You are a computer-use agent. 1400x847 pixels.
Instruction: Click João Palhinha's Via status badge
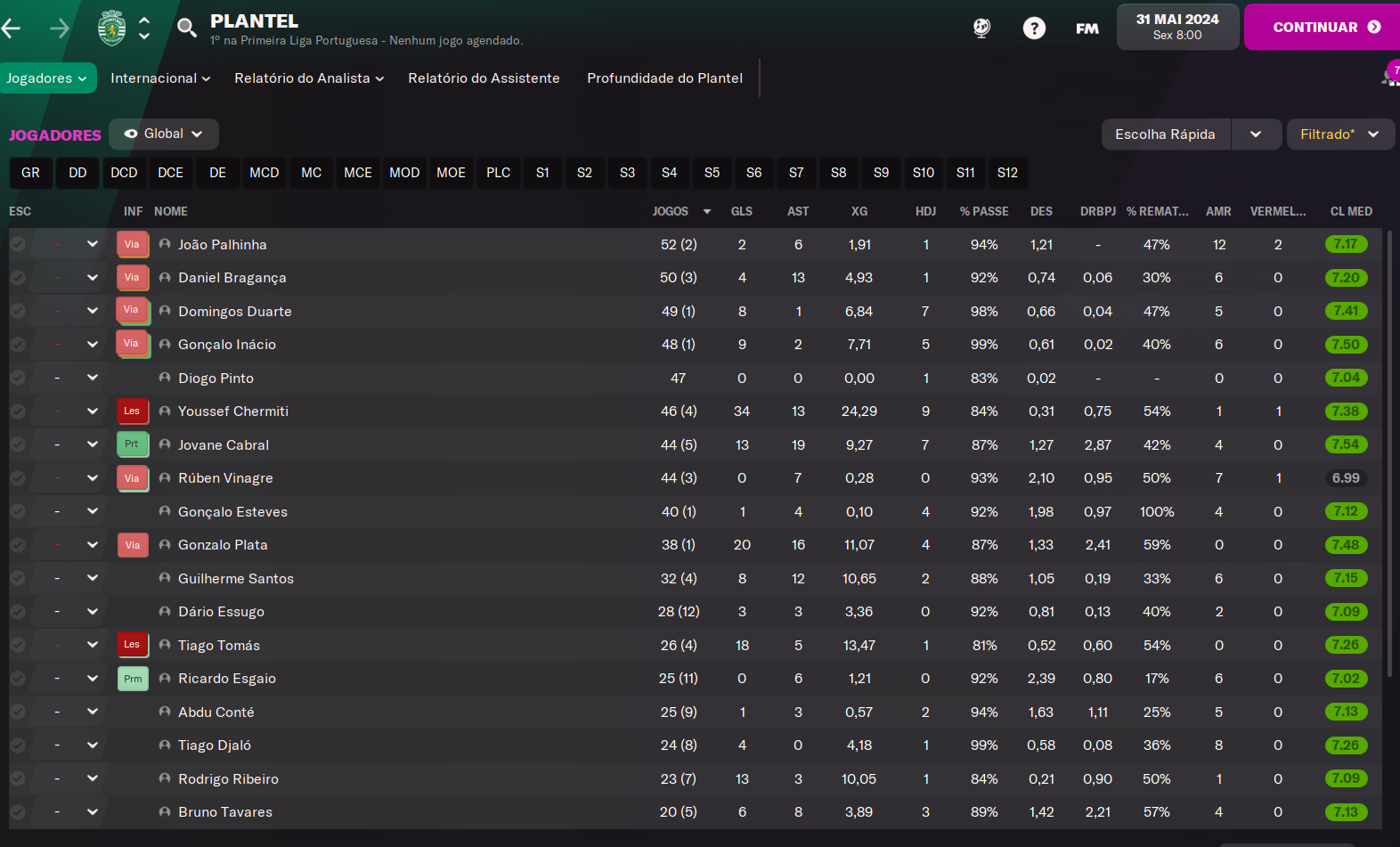(132, 244)
